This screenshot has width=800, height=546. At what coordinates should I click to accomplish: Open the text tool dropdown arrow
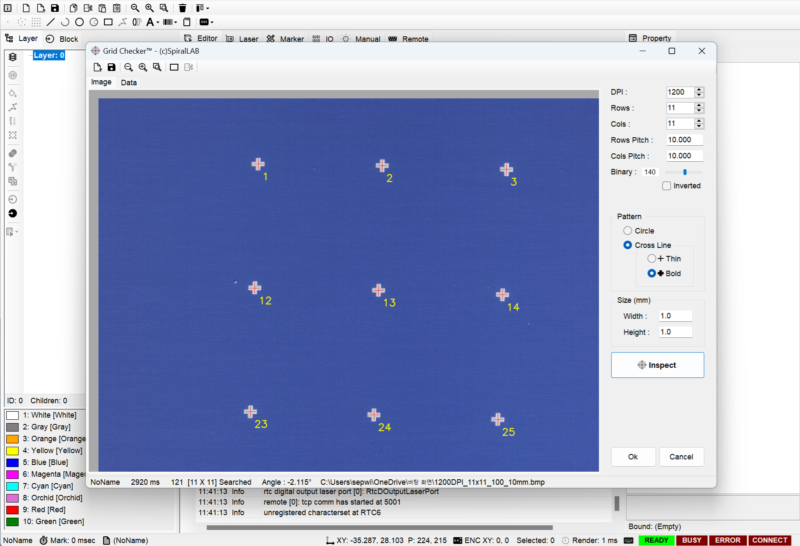point(159,21)
